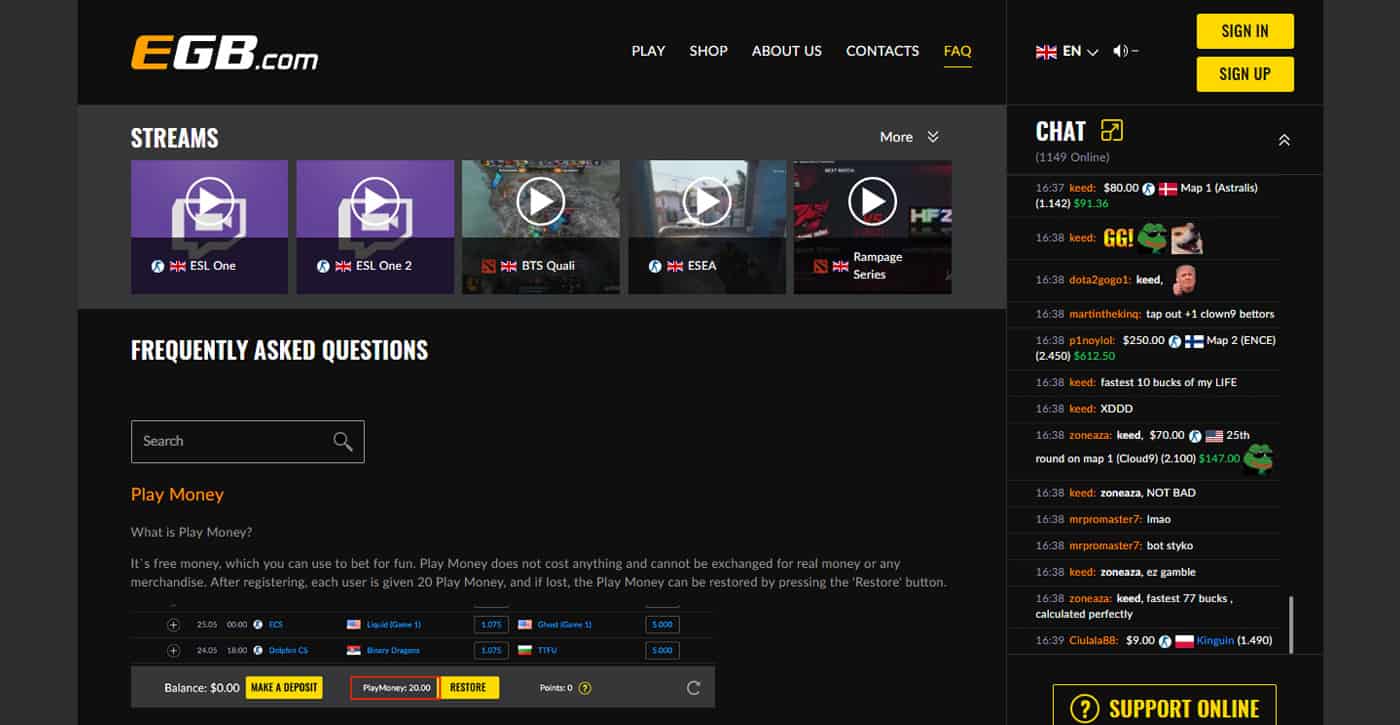Image resolution: width=1400 pixels, height=725 pixels.
Task: Click the frog emote after $147.00
Action: pyautogui.click(x=1258, y=459)
